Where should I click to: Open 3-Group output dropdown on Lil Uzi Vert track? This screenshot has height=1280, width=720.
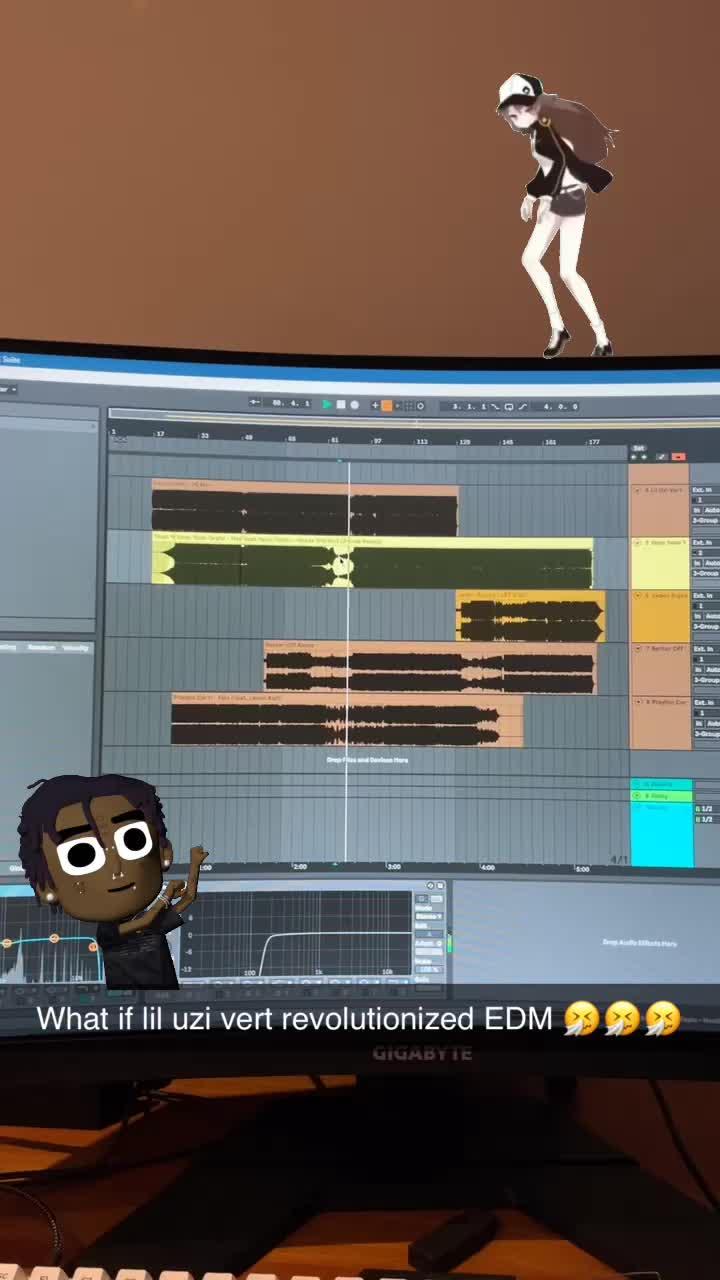[706, 521]
